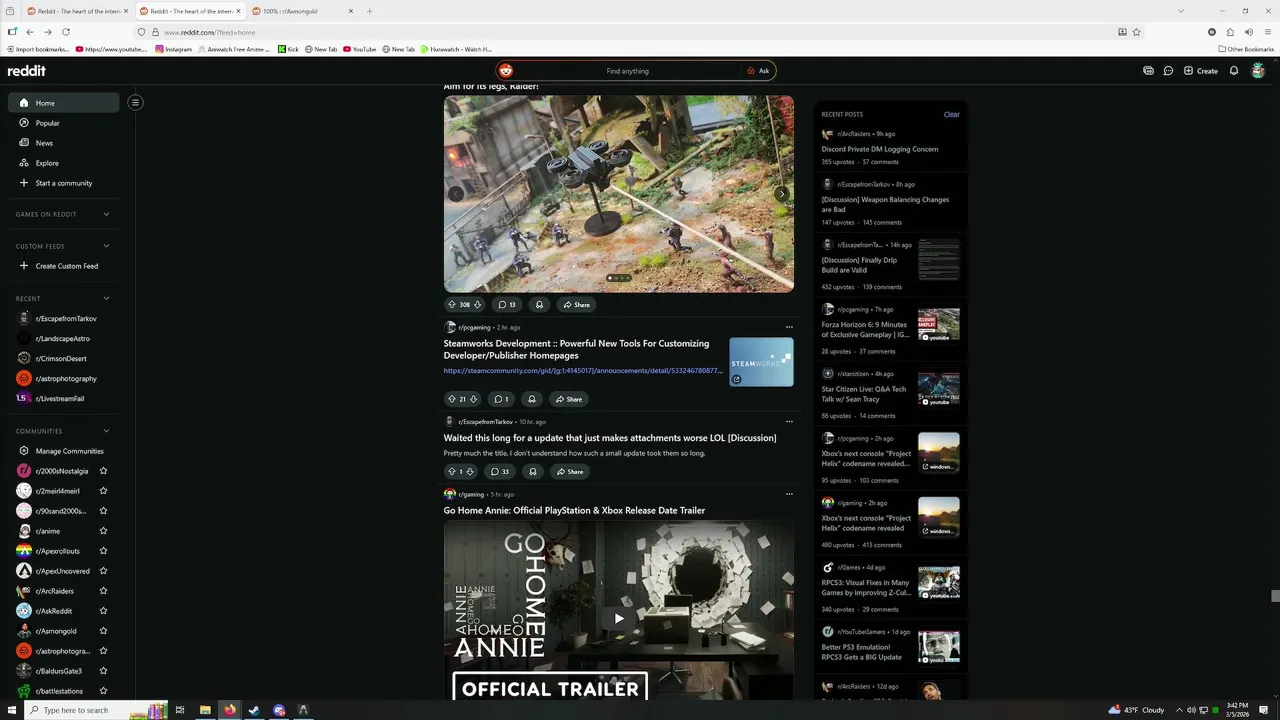Open the News section
This screenshot has height=720, width=1280.
63,142
